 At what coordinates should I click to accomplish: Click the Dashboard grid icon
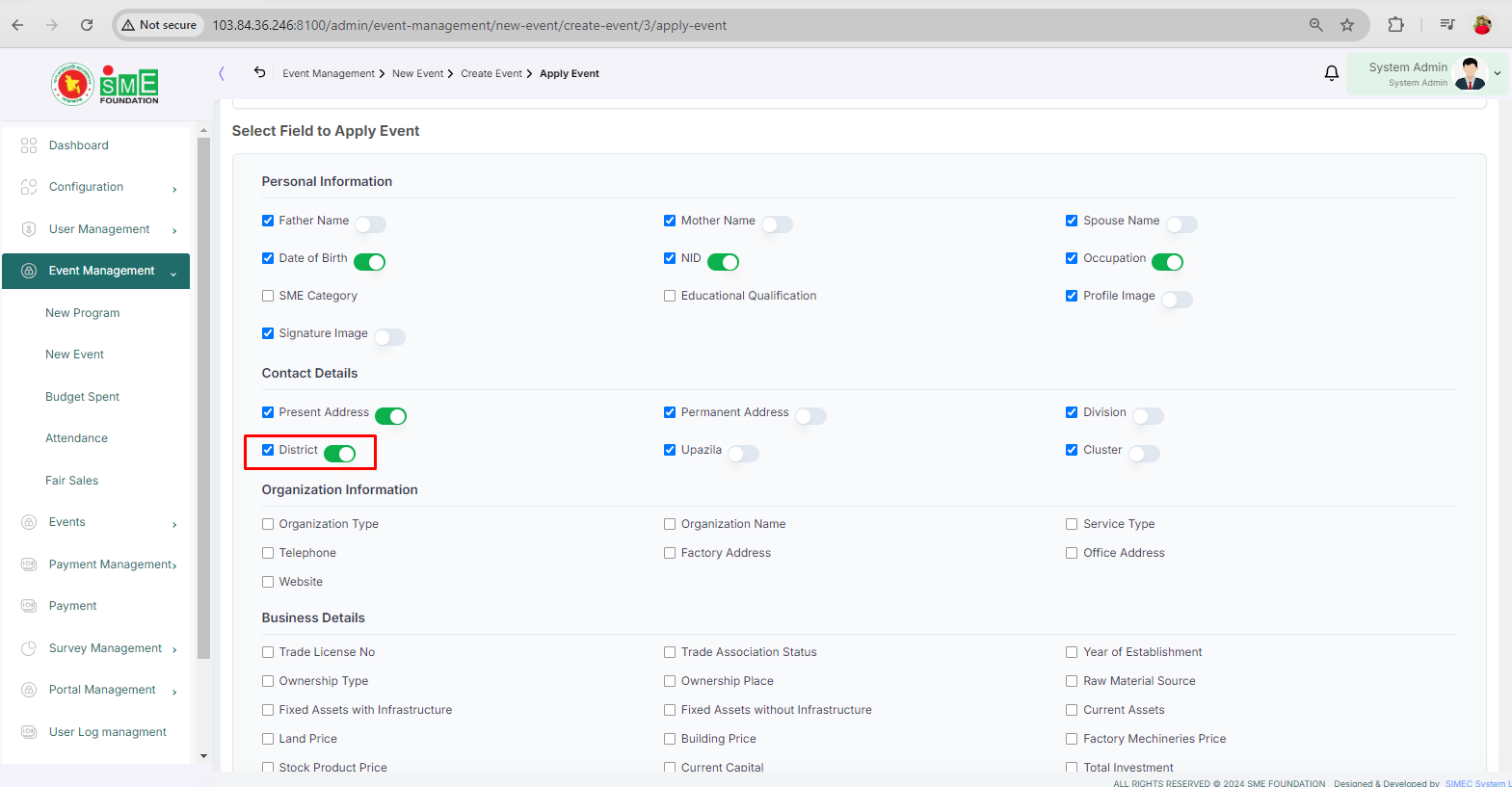[x=29, y=145]
